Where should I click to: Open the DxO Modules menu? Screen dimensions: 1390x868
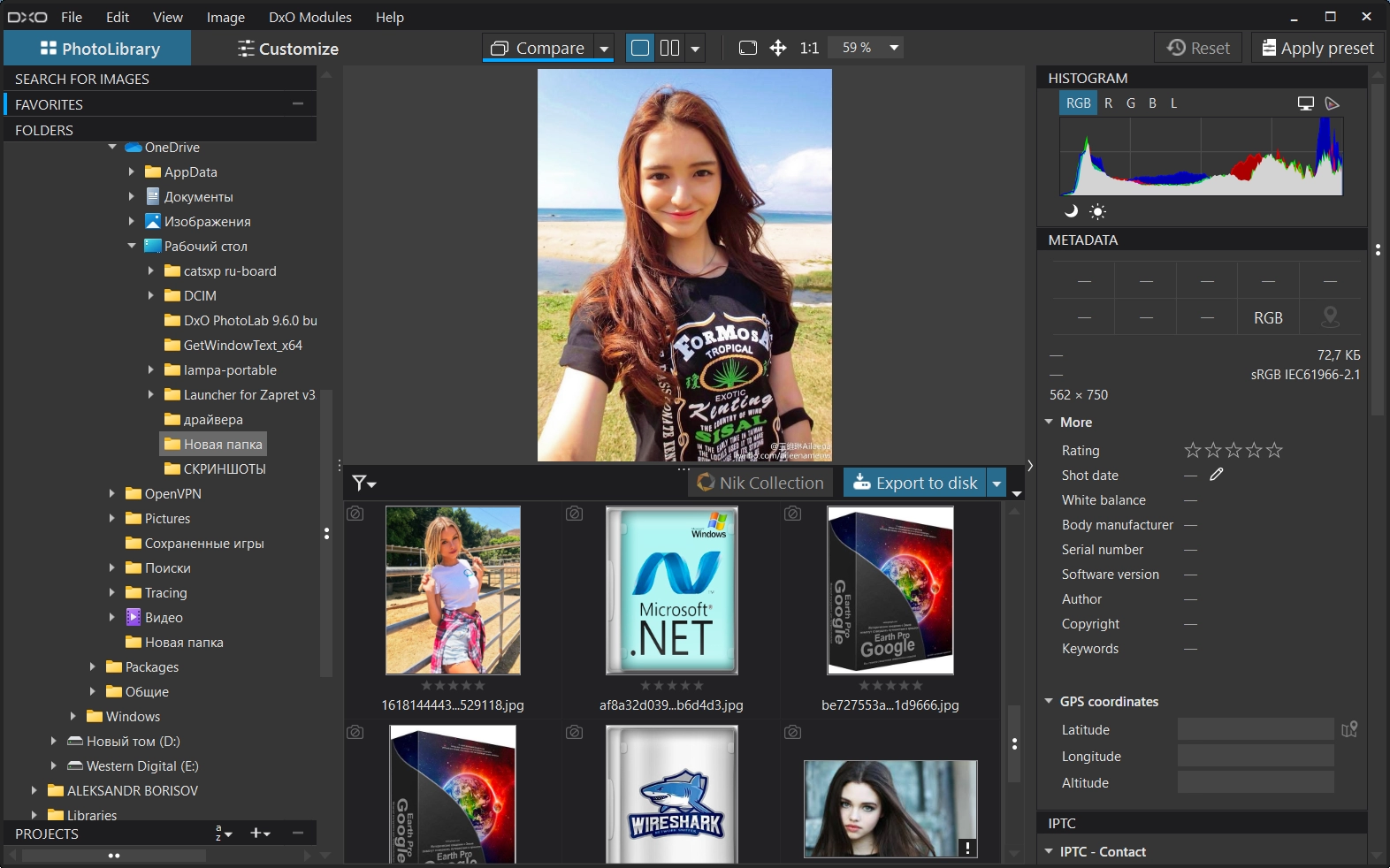tap(309, 17)
